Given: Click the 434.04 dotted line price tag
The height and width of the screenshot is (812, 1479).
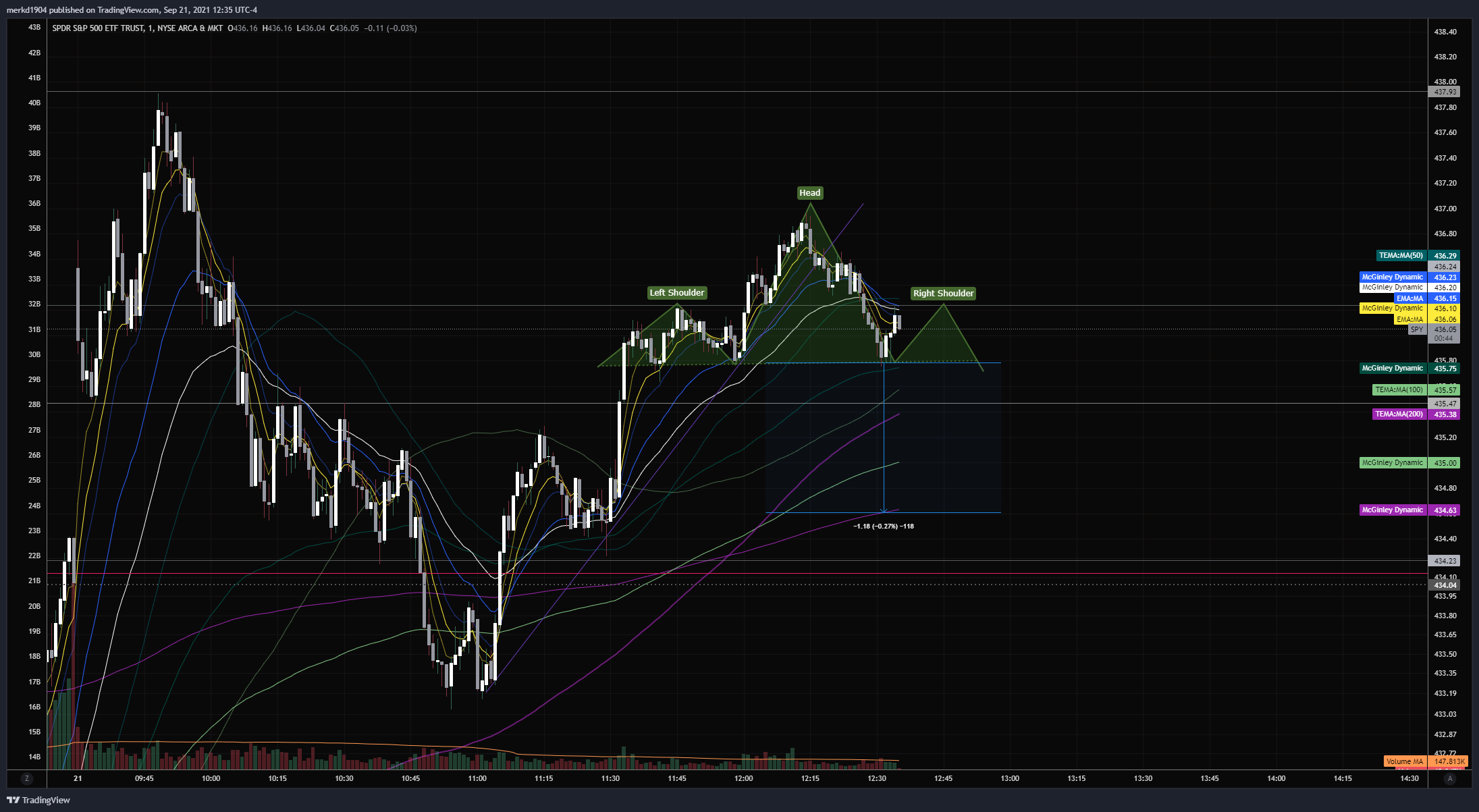Looking at the screenshot, I should coord(1445,585).
